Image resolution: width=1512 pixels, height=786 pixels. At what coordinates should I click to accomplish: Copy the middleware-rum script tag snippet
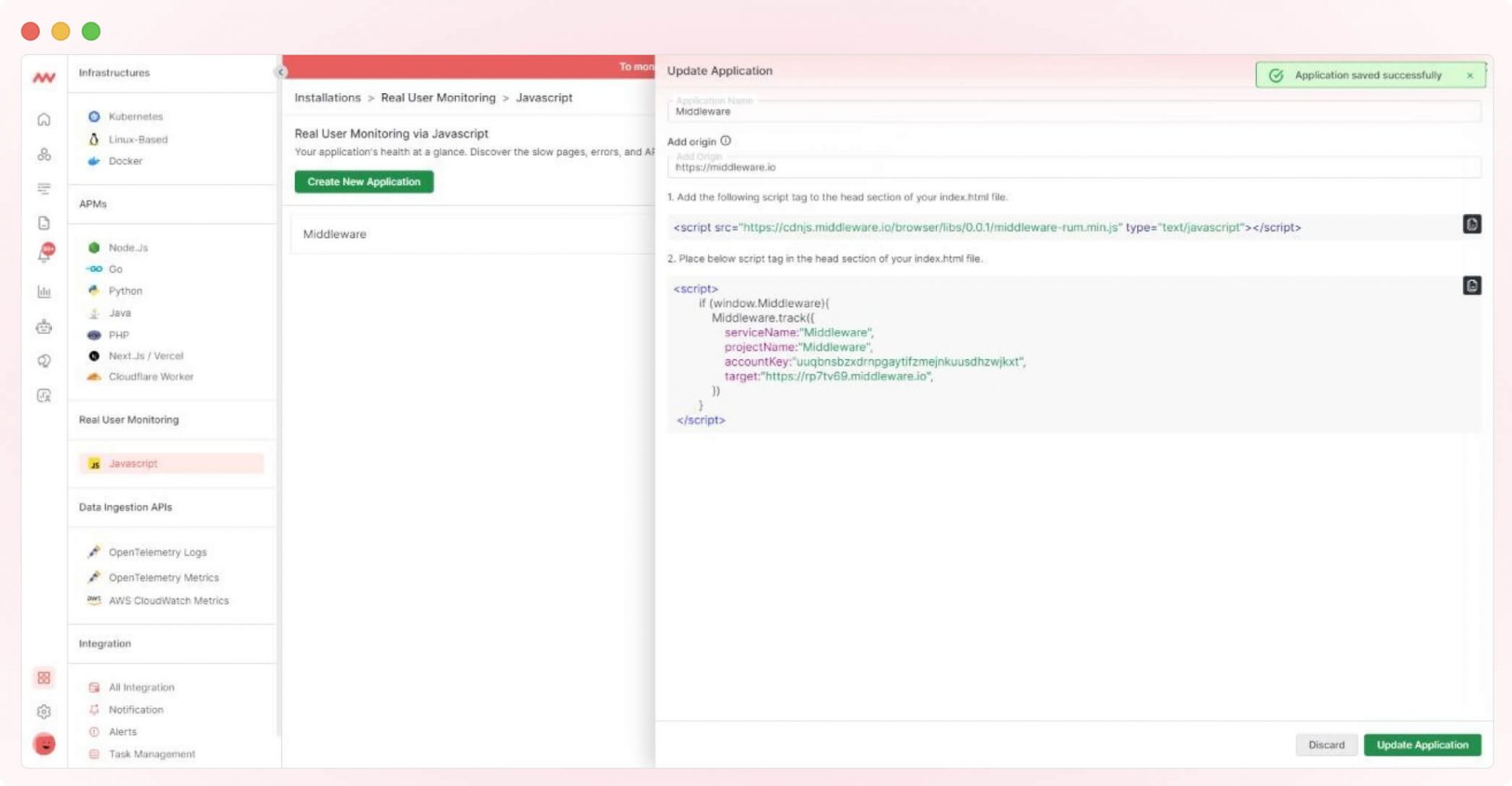click(1471, 224)
